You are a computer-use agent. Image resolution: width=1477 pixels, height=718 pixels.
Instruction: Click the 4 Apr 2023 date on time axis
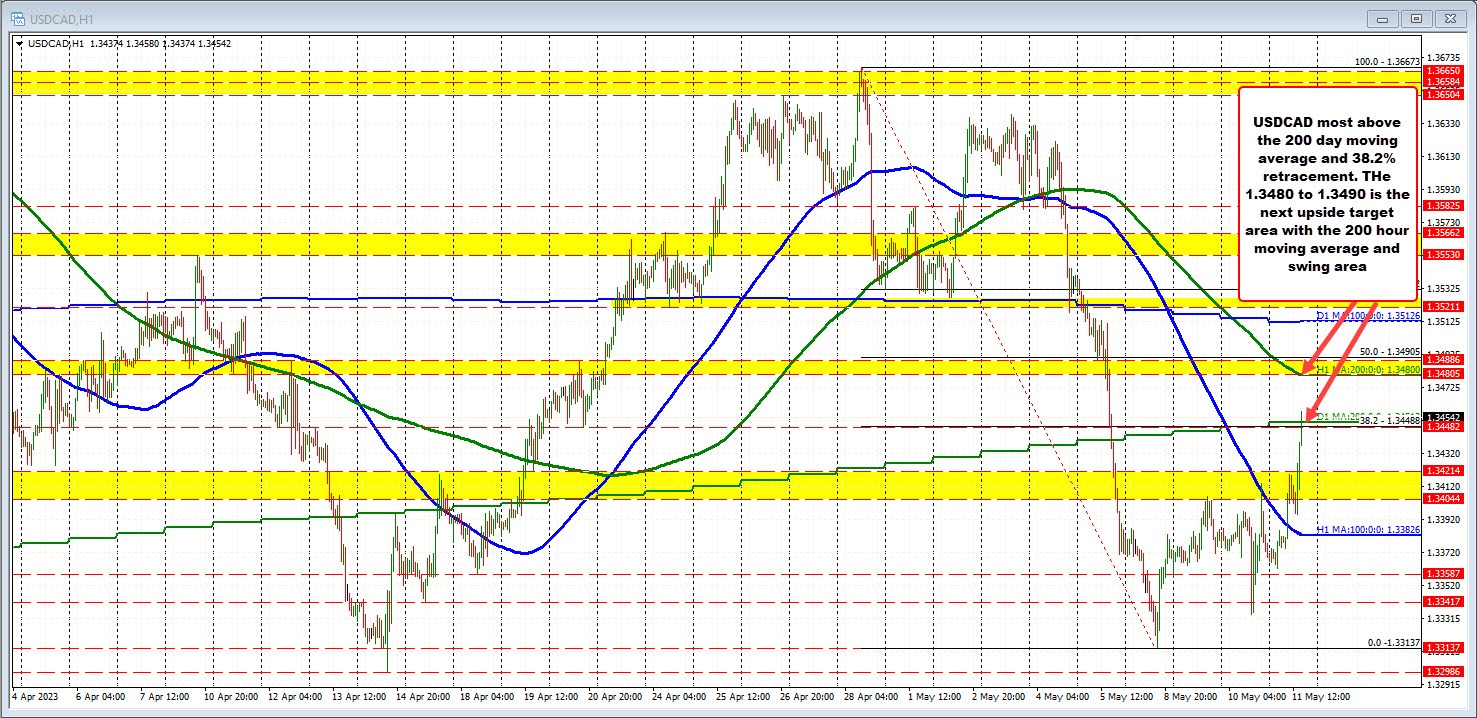pyautogui.click(x=36, y=693)
